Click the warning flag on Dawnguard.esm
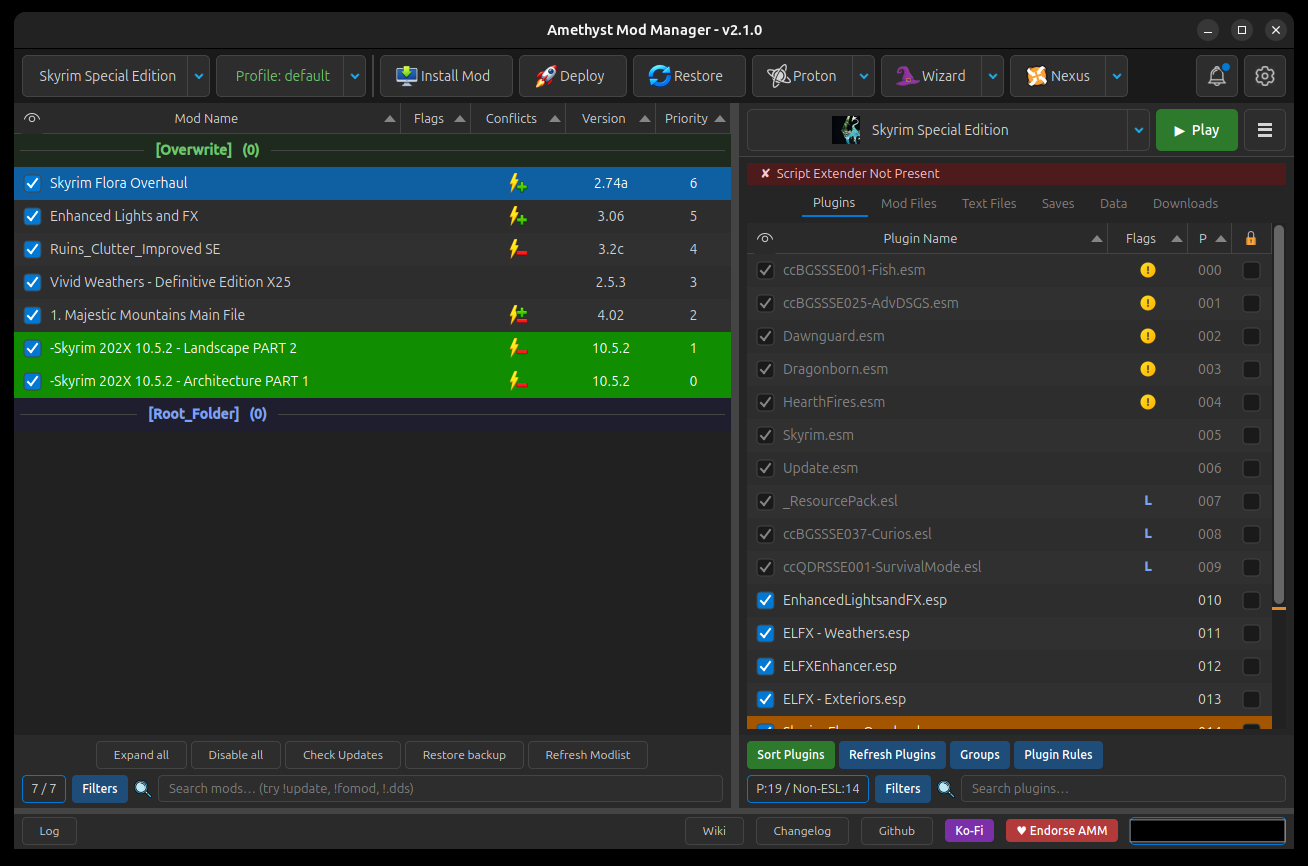1308x866 pixels. [x=1148, y=336]
